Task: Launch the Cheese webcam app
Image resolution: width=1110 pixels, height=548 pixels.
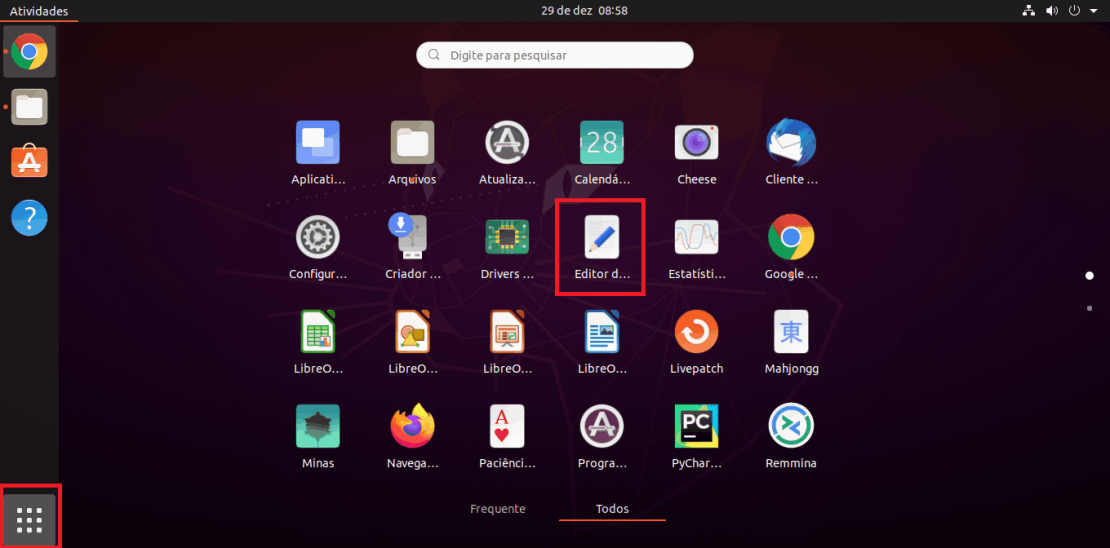Action: [697, 142]
